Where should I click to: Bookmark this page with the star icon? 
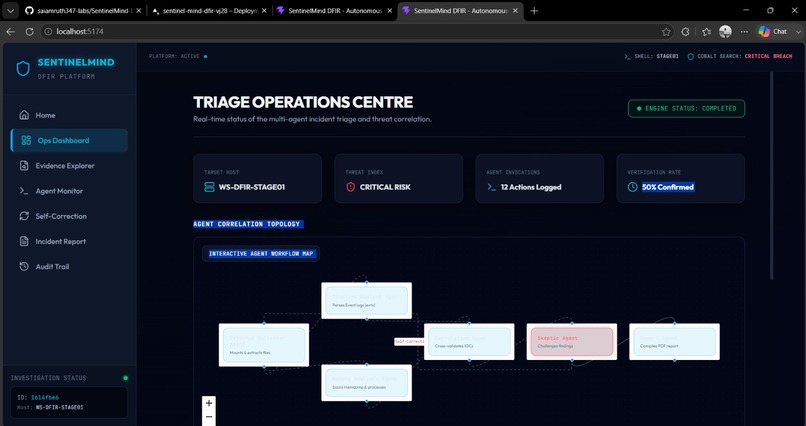click(x=666, y=31)
